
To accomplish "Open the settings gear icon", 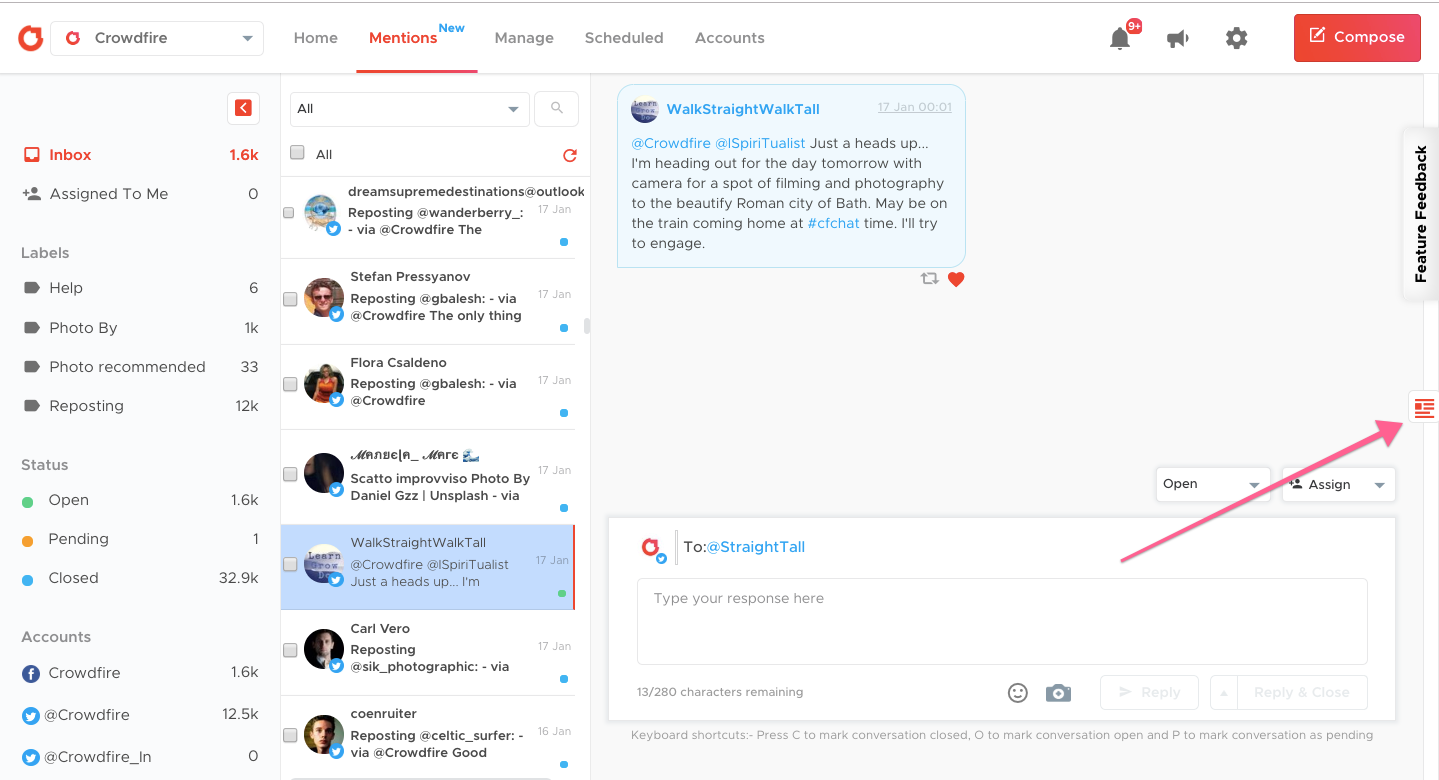I will coord(1236,37).
